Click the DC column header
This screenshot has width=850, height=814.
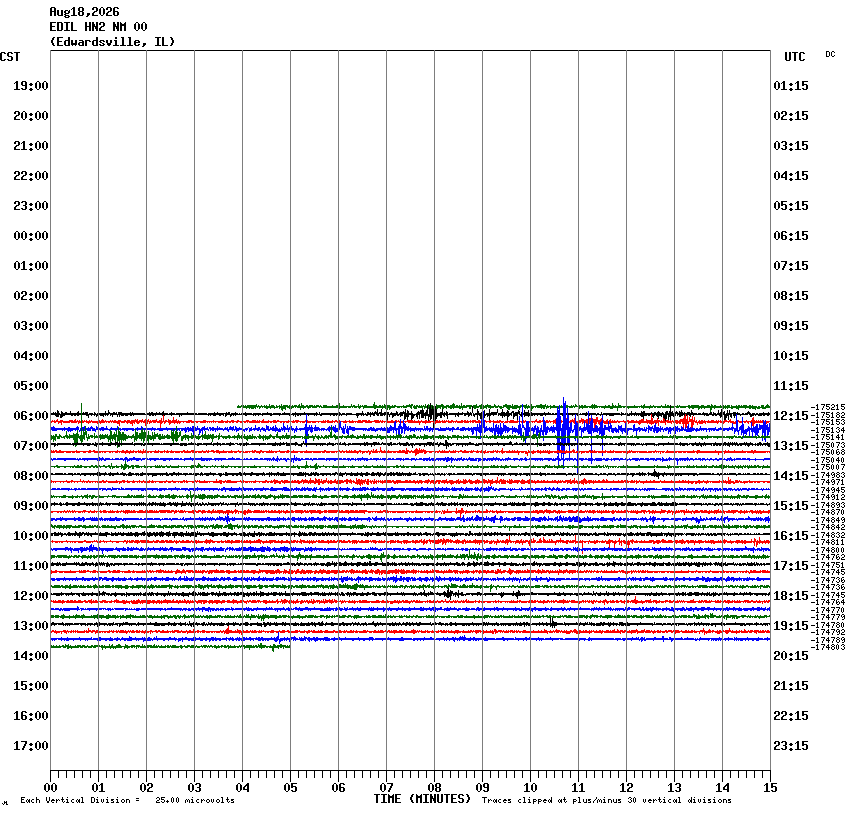830,54
